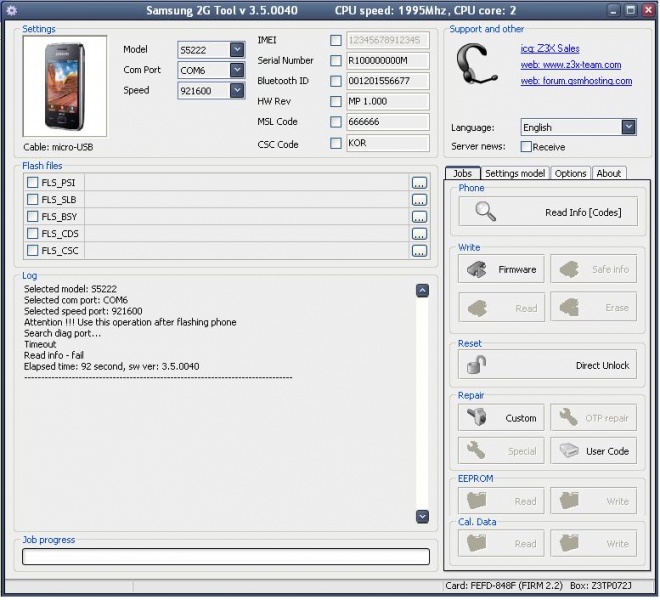Browse for the FLS_PSI flash file
This screenshot has height=600, width=660.
point(419,183)
